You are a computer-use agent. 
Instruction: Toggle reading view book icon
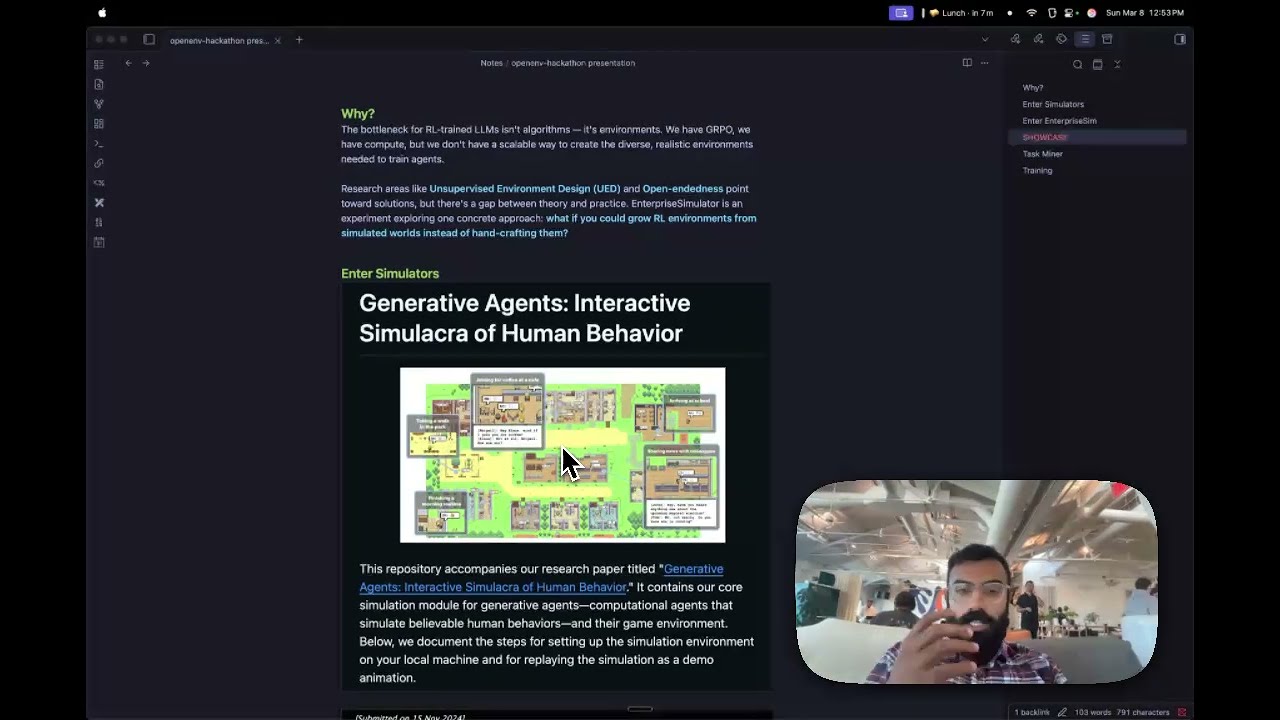click(x=967, y=63)
